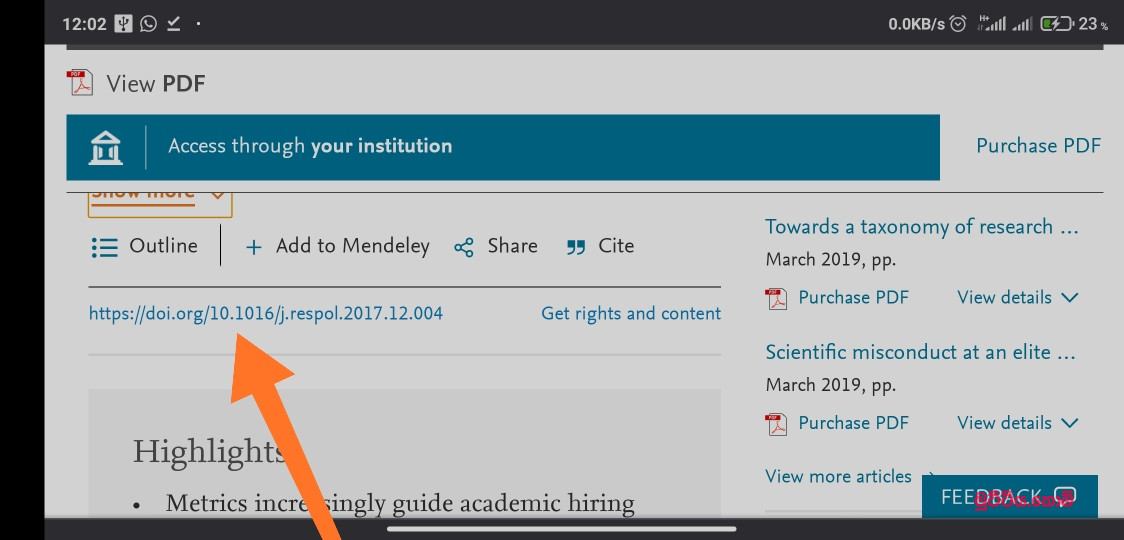This screenshot has width=1124, height=540.
Task: Click the quotation mark Cite icon
Action: click(576, 248)
